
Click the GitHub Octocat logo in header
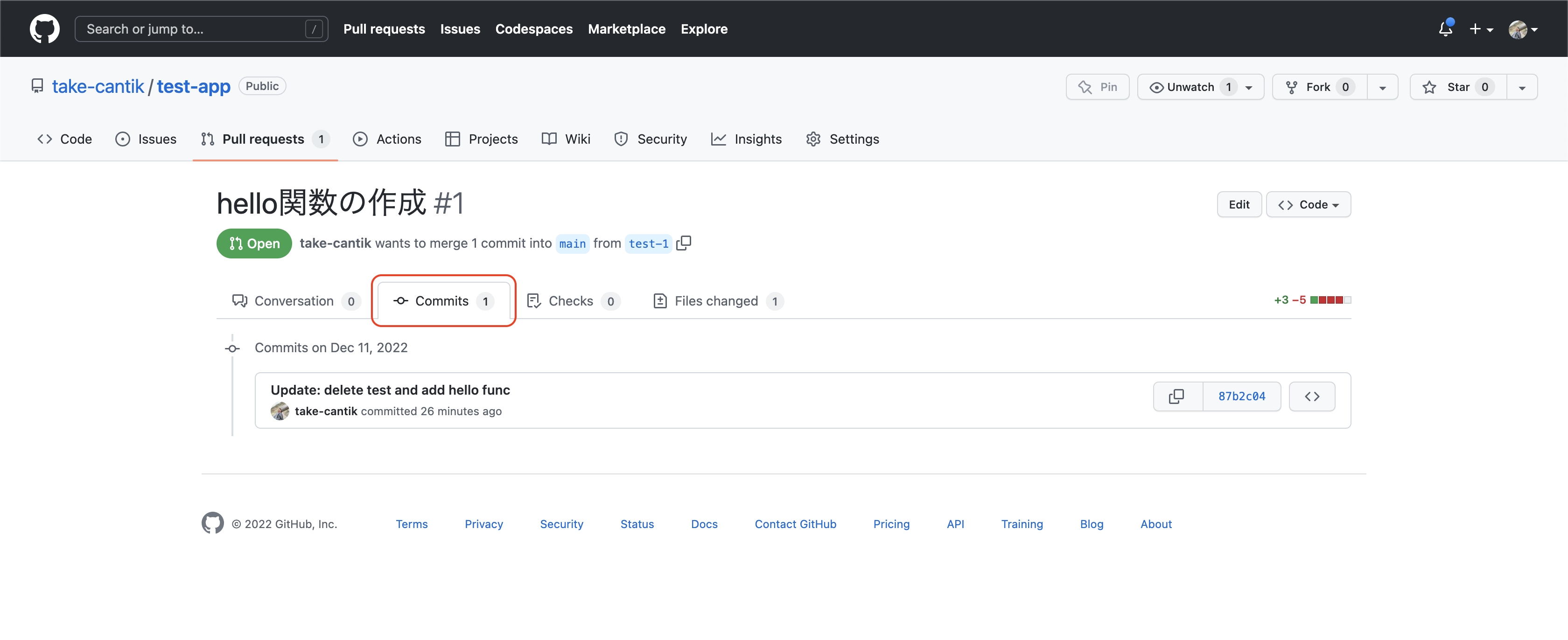[44, 28]
